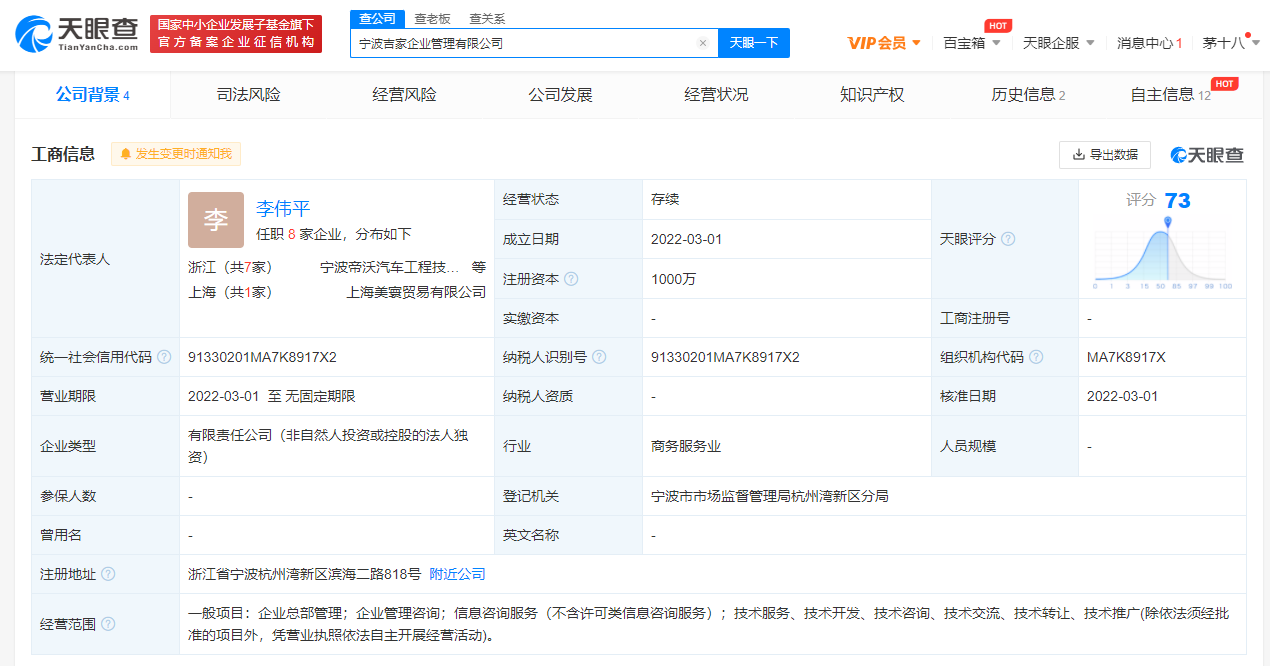The width and height of the screenshot is (1270, 666).
Task: Click help icon next to 组织机构代码
Action: click(1036, 357)
